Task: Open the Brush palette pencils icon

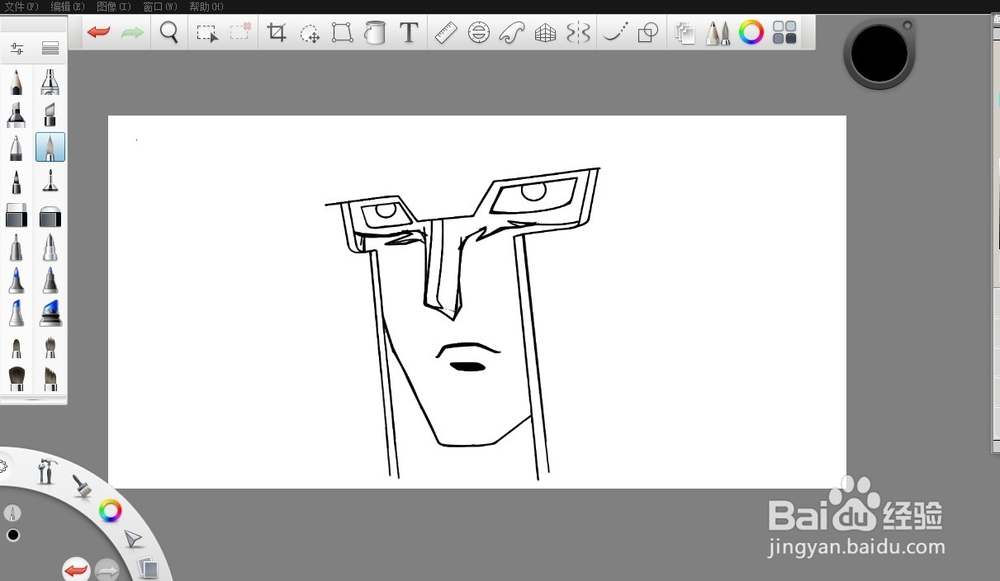Action: pyautogui.click(x=717, y=32)
